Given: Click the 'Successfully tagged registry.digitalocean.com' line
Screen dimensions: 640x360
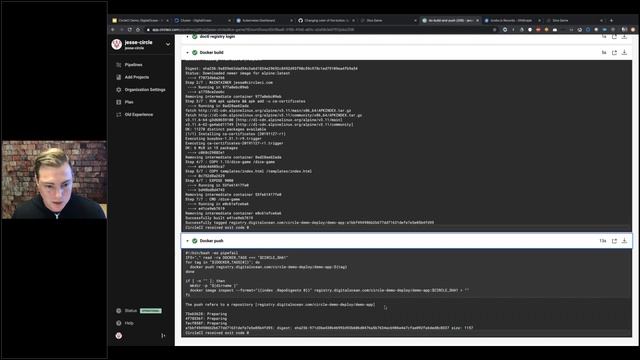Looking at the screenshot, I should point(309,223).
